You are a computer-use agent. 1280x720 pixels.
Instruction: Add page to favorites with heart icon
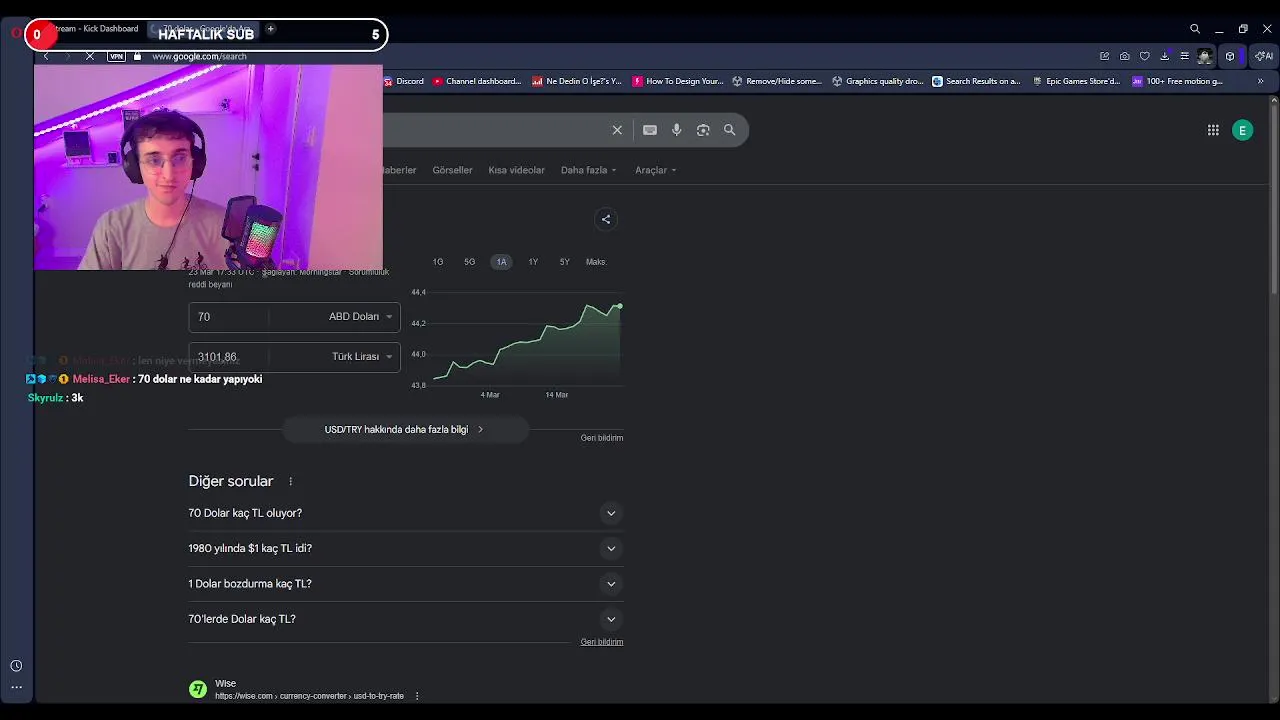click(x=1145, y=56)
